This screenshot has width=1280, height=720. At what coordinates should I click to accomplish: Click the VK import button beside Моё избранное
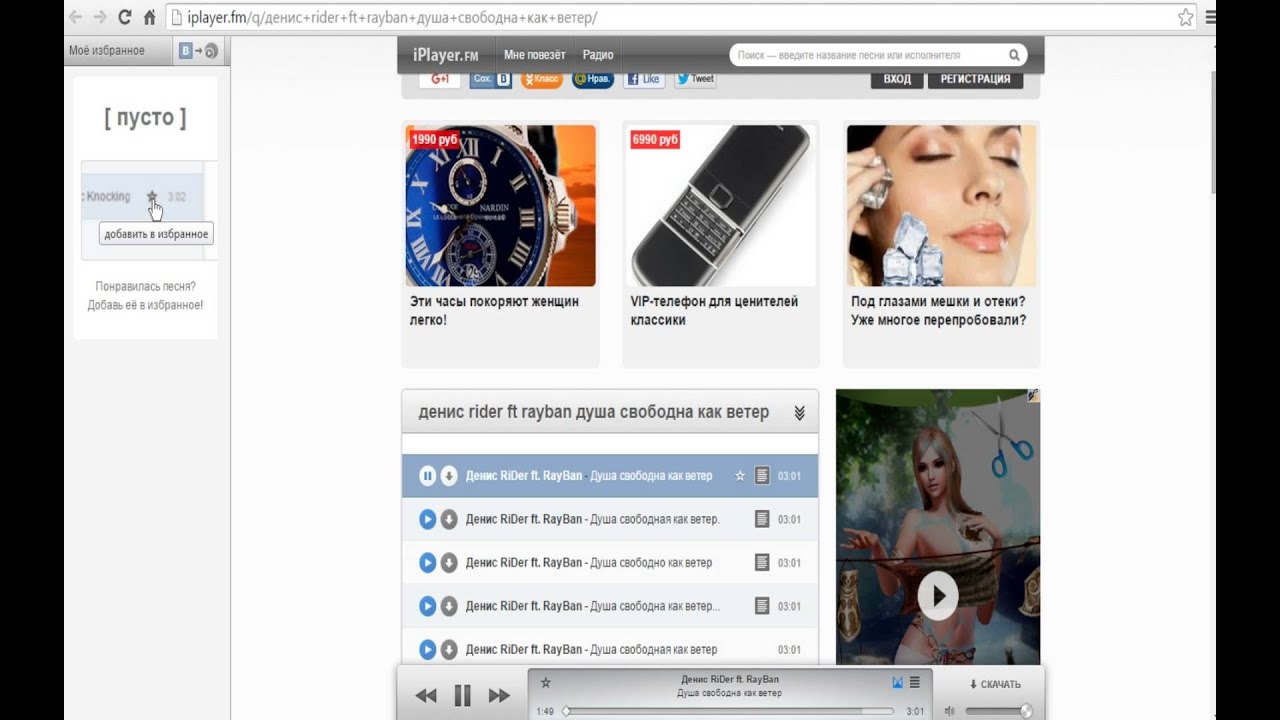click(x=198, y=50)
